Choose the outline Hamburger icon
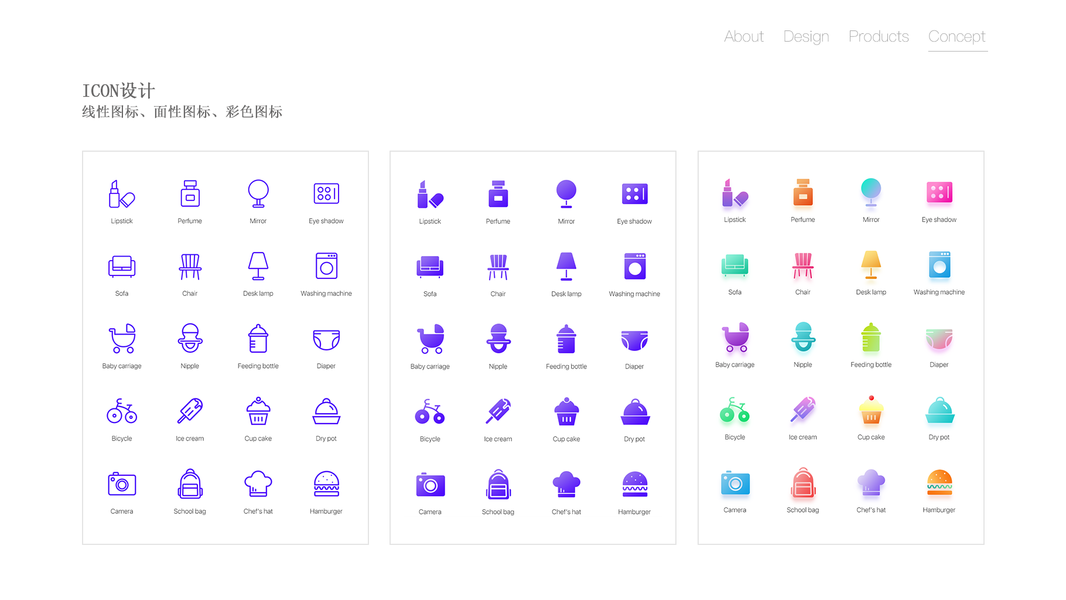This screenshot has width=1066, height=600. pos(326,484)
